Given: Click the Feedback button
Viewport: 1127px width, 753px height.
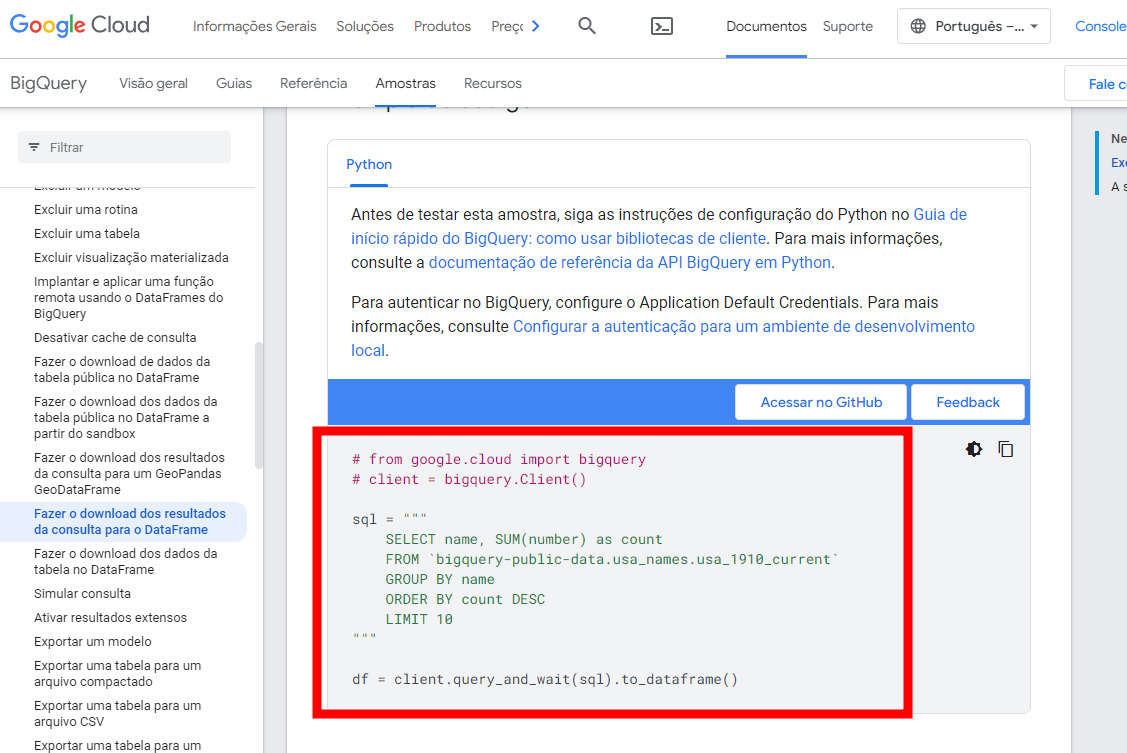Looking at the screenshot, I should (967, 402).
